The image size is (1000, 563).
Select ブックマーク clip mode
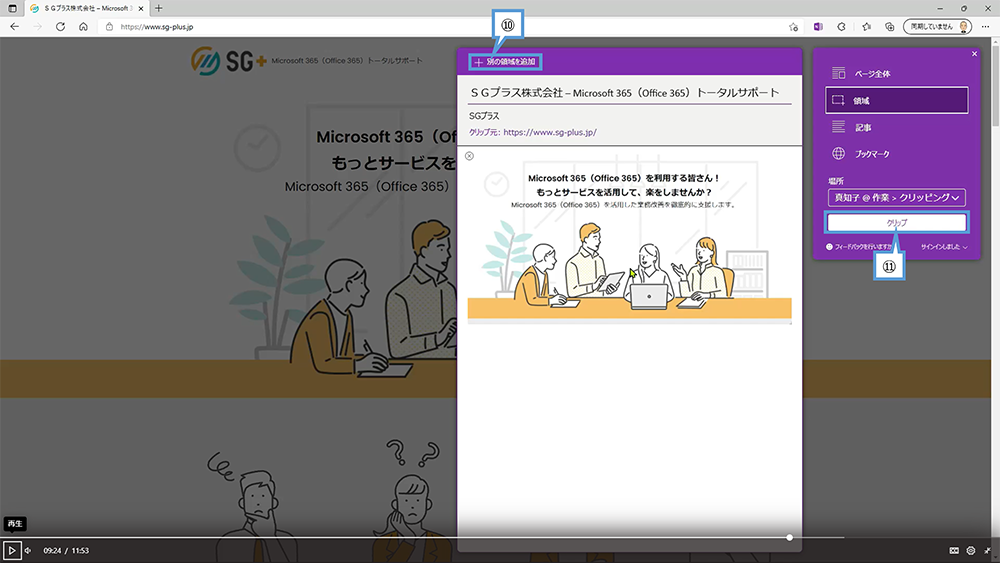897,154
